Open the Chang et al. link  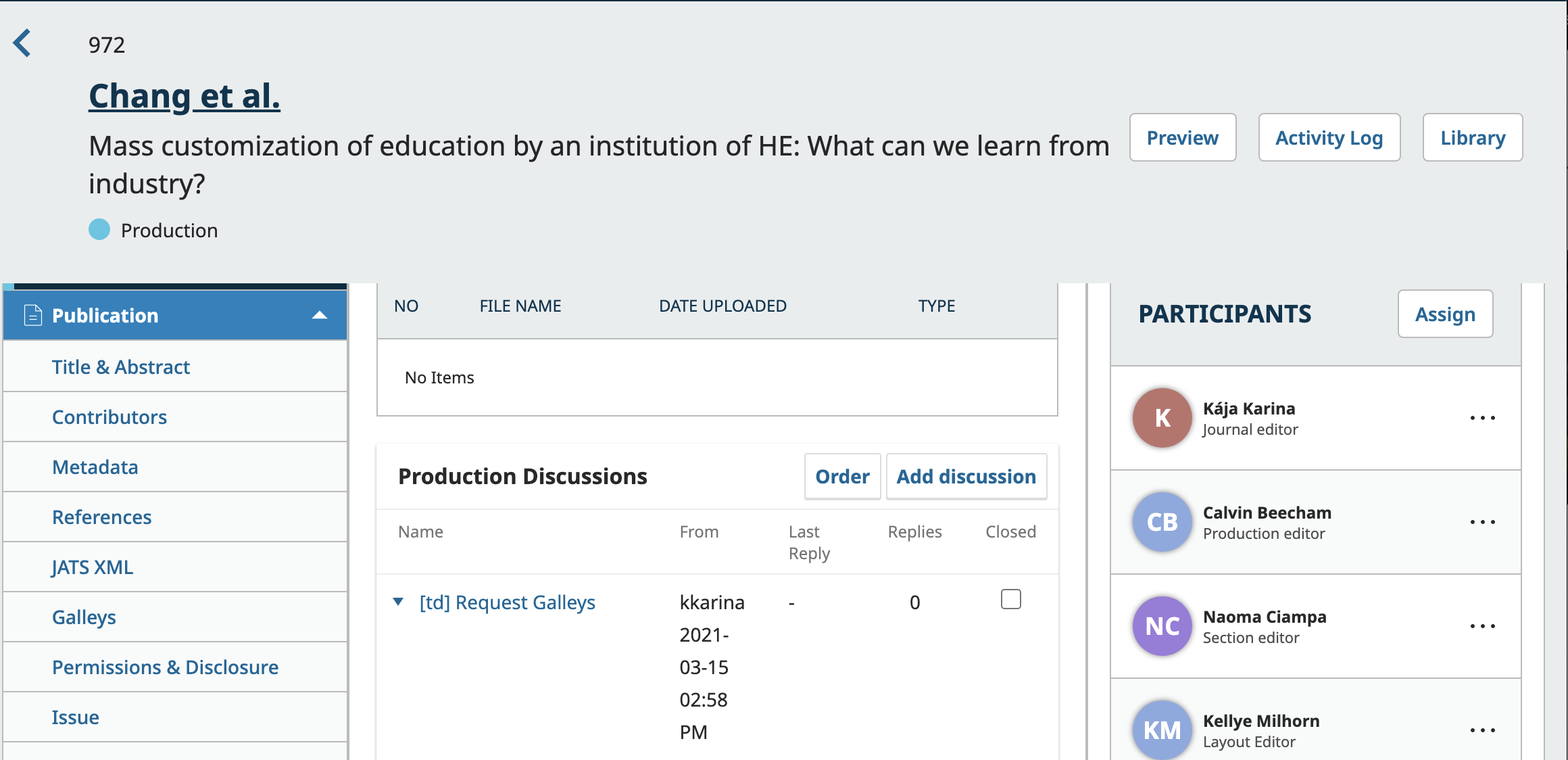pyautogui.click(x=184, y=96)
